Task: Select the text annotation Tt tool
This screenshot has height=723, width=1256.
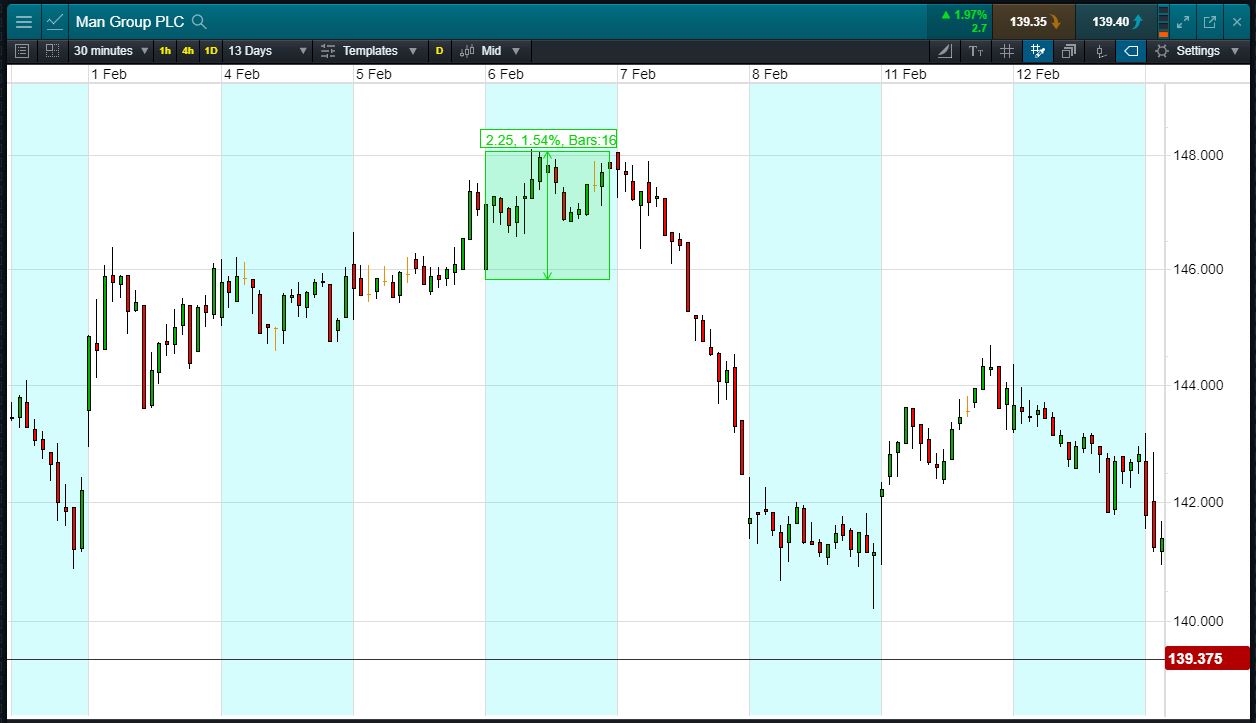Action: 976,51
